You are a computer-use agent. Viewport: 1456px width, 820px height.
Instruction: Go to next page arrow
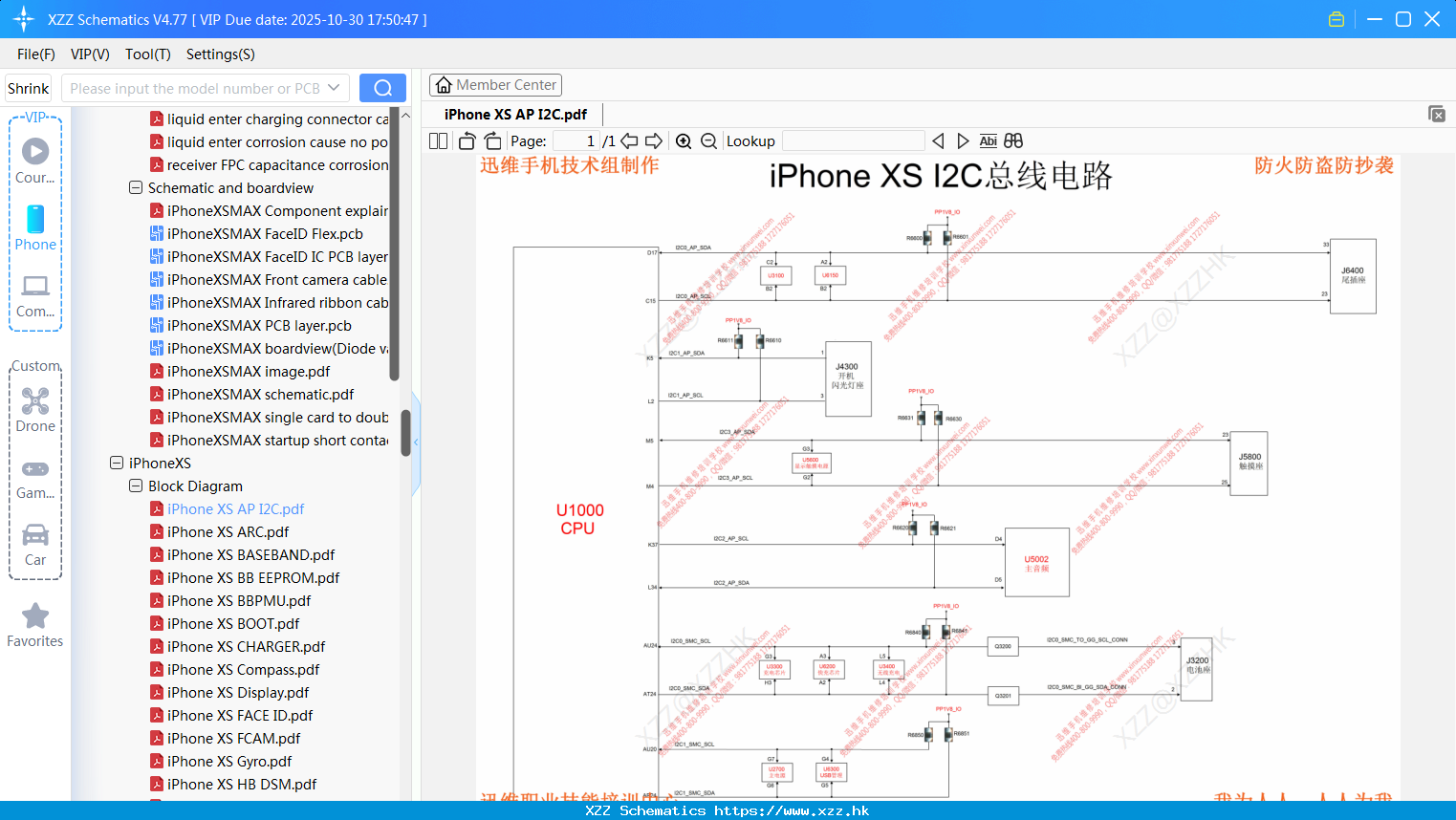654,141
